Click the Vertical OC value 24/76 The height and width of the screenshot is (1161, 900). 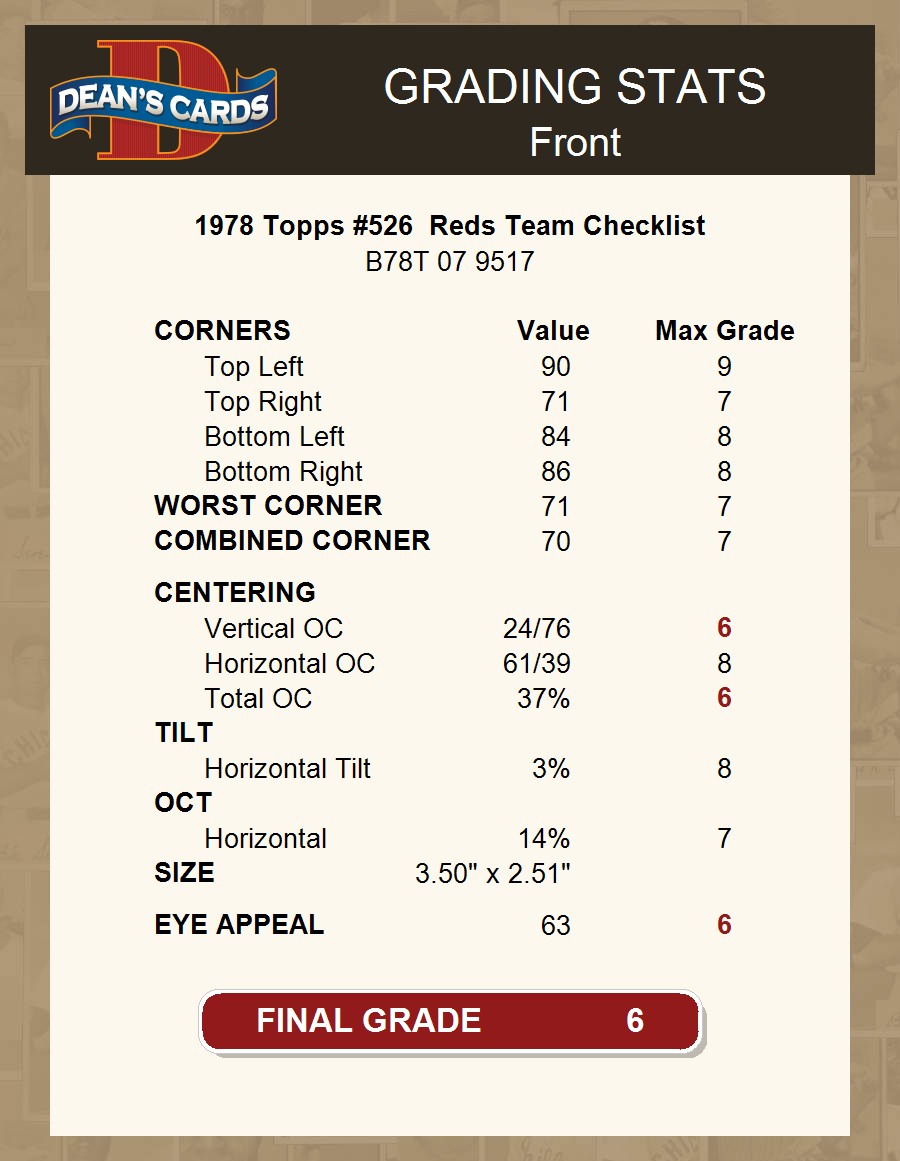tap(536, 629)
